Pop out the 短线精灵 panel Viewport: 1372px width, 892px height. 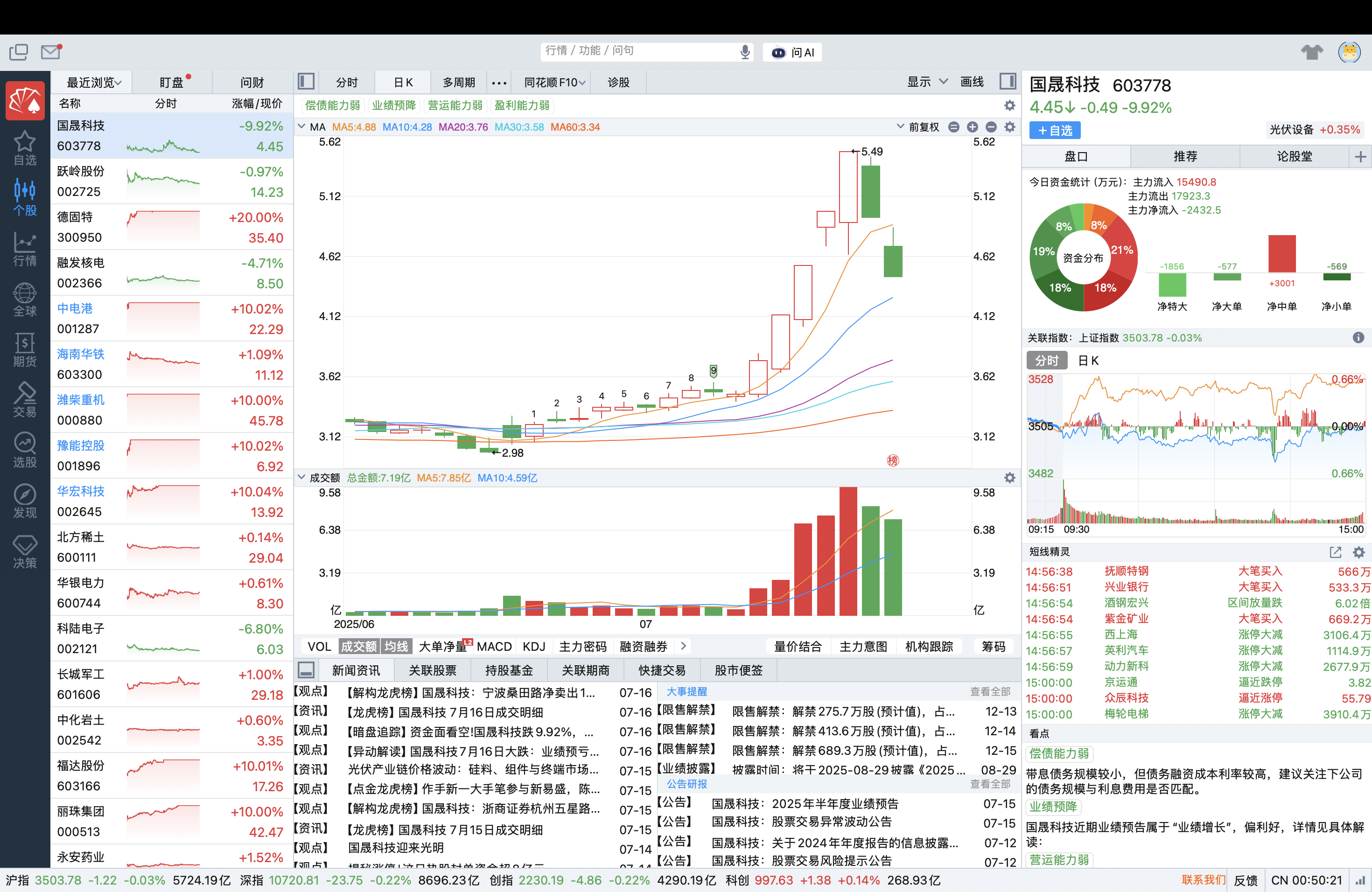[1335, 552]
